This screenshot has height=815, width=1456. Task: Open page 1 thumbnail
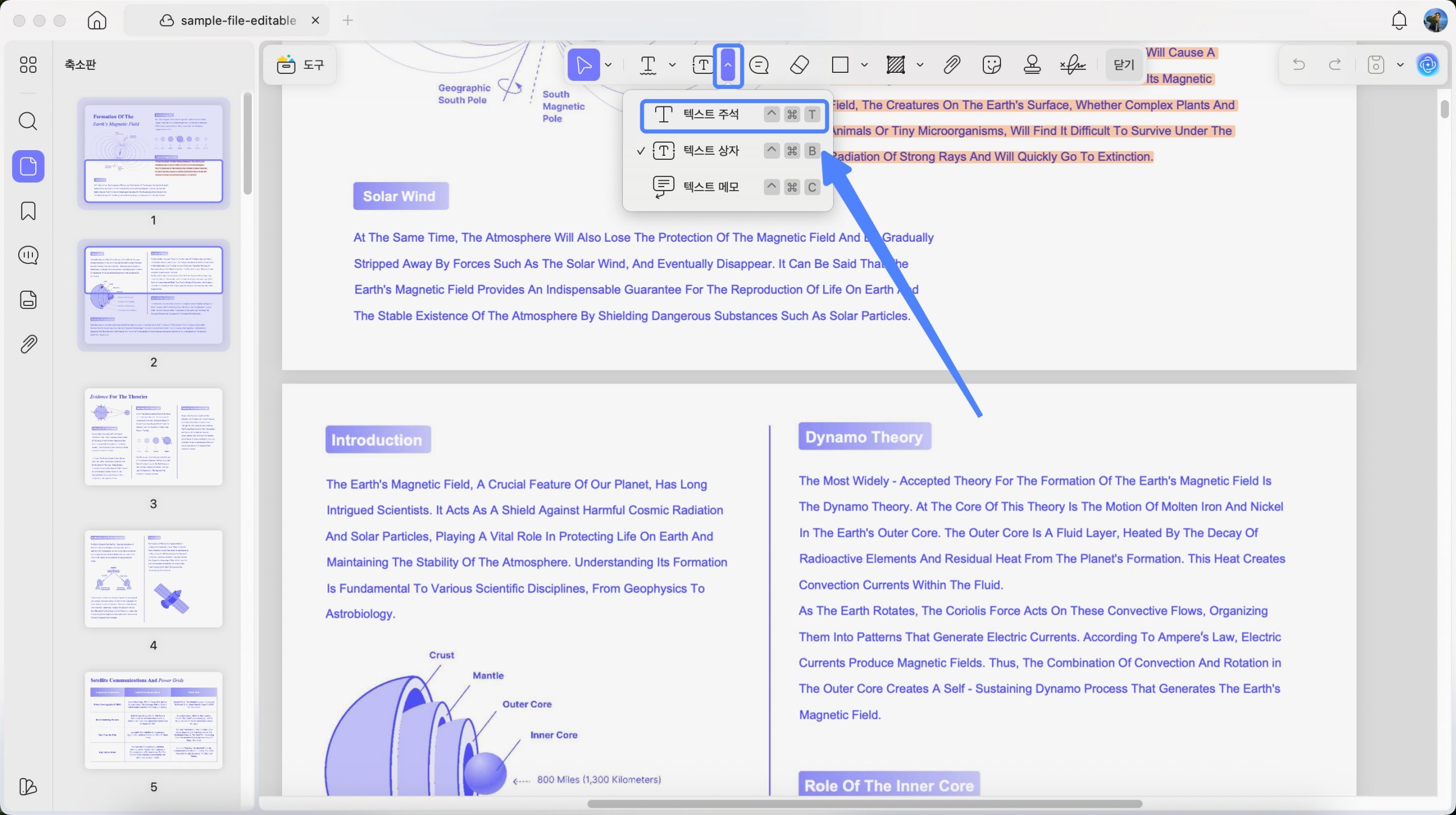154,153
